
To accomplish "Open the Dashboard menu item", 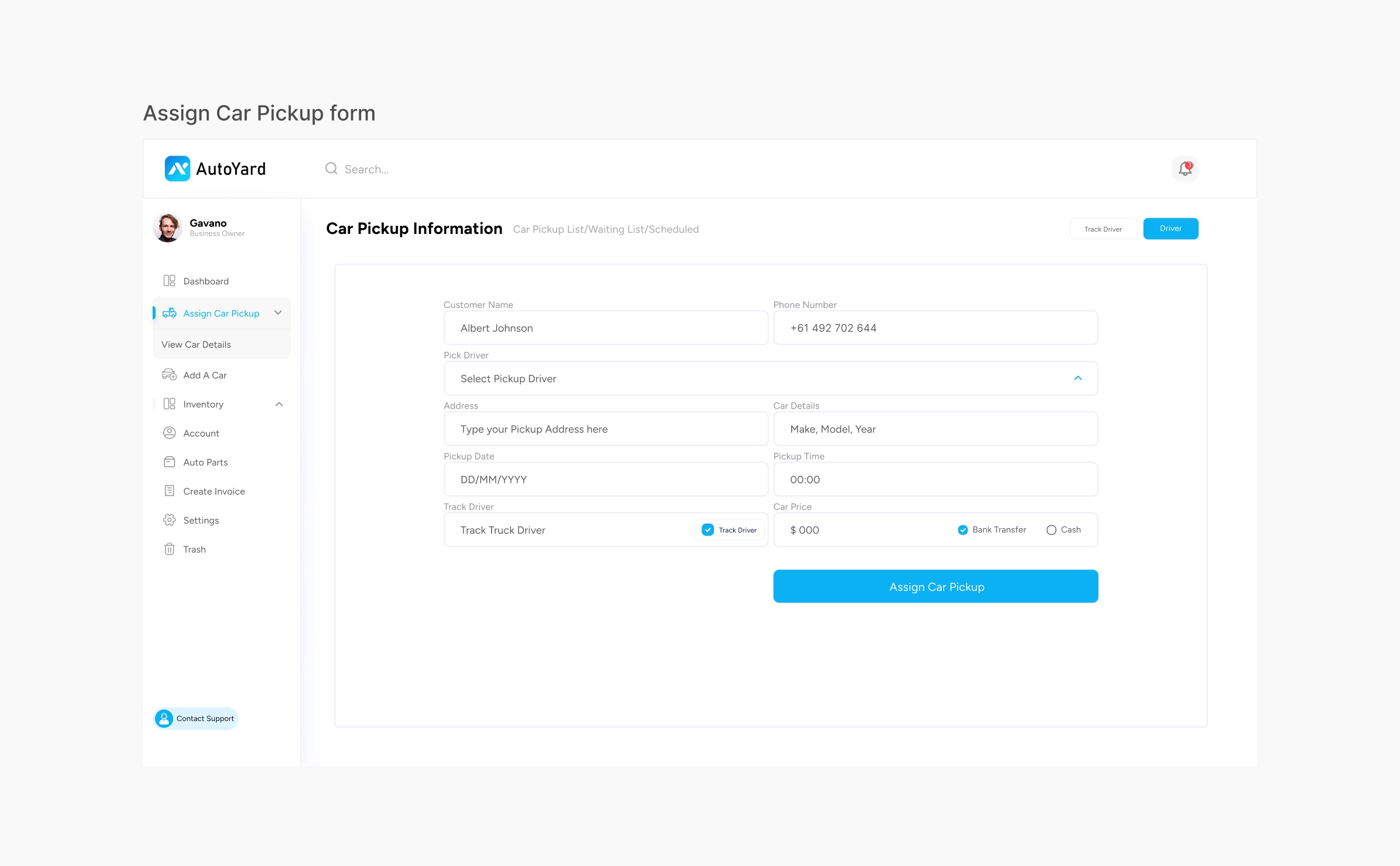I will (206, 281).
